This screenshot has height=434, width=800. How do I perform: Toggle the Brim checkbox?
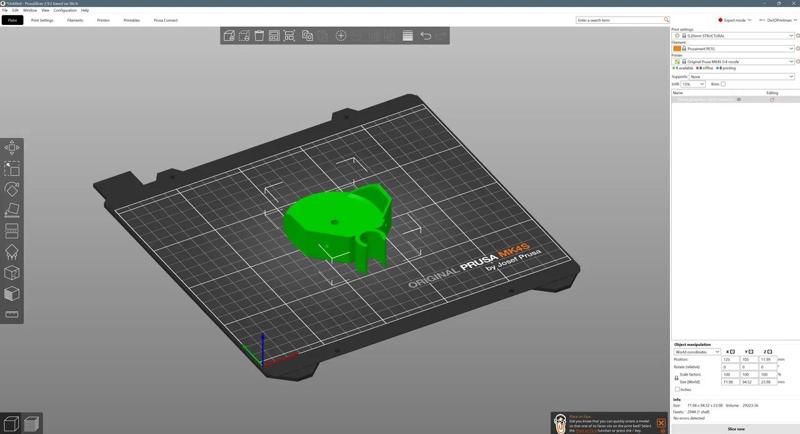pyautogui.click(x=723, y=84)
